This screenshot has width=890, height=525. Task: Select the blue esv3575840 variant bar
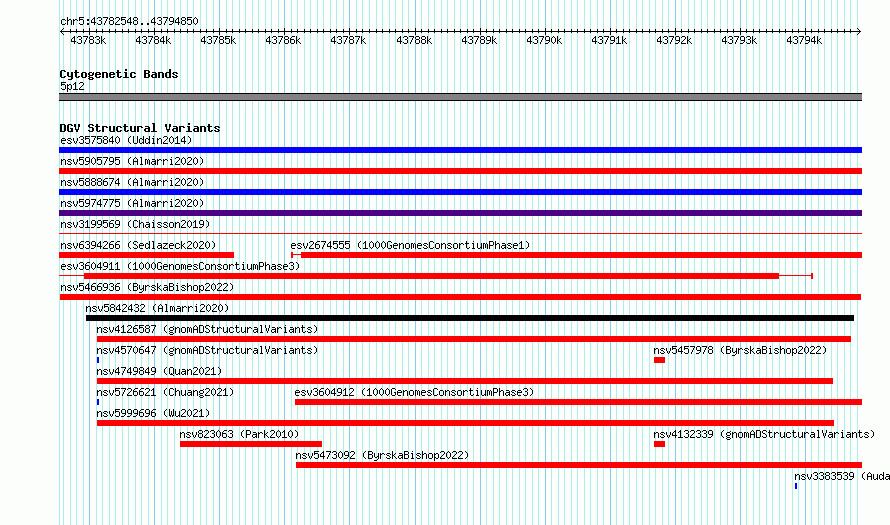(460, 150)
